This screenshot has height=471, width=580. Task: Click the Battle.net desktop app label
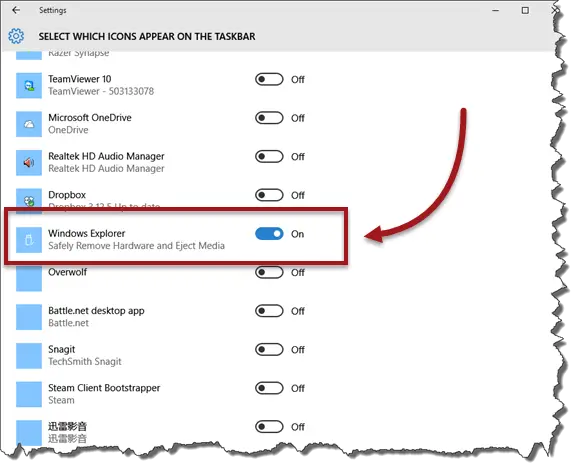coord(96,311)
